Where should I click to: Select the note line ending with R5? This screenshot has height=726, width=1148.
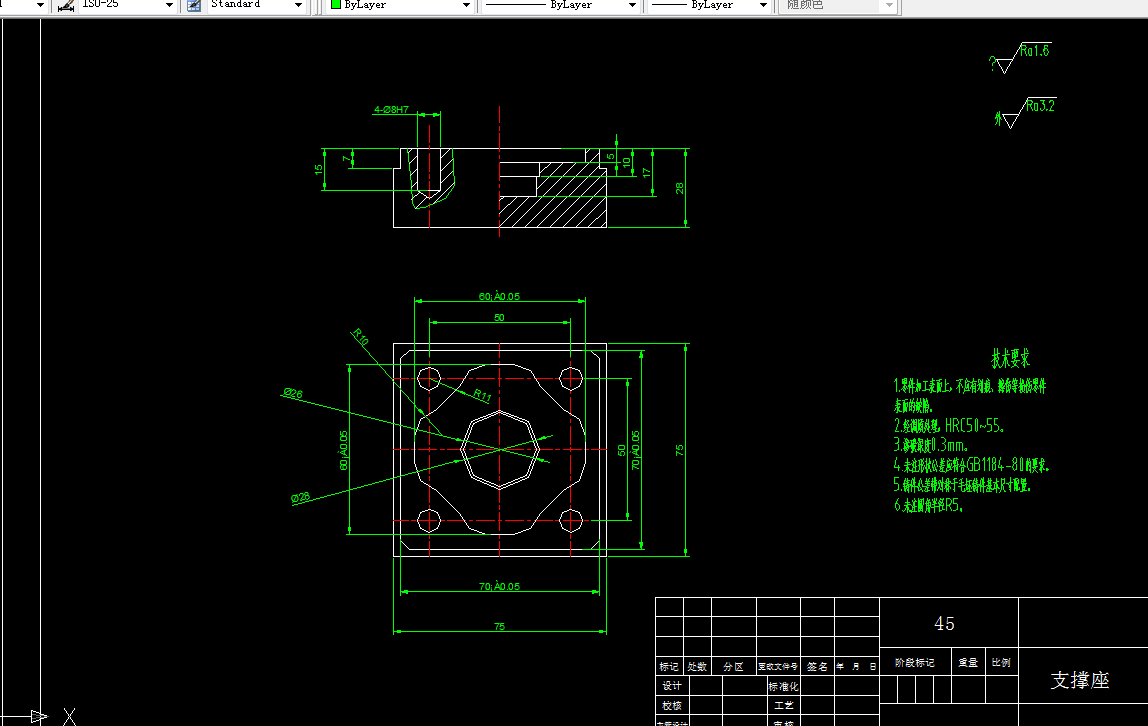928,505
